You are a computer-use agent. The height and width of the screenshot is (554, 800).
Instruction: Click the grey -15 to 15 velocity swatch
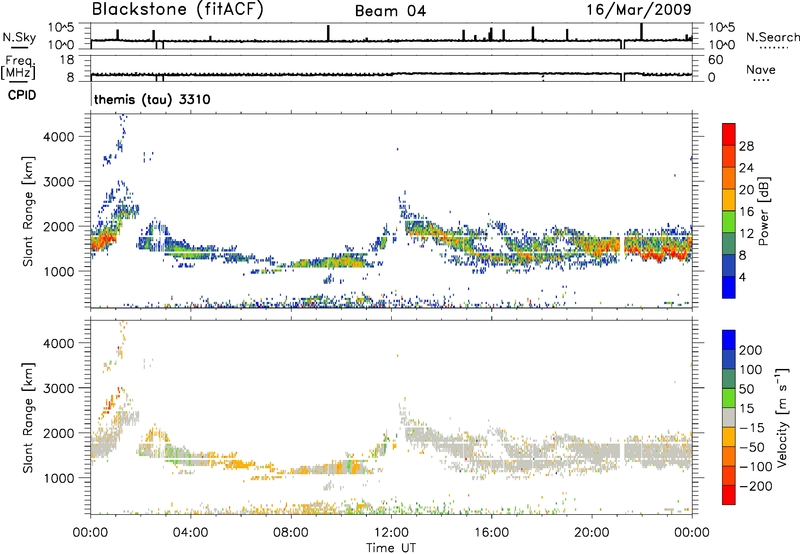click(x=729, y=417)
